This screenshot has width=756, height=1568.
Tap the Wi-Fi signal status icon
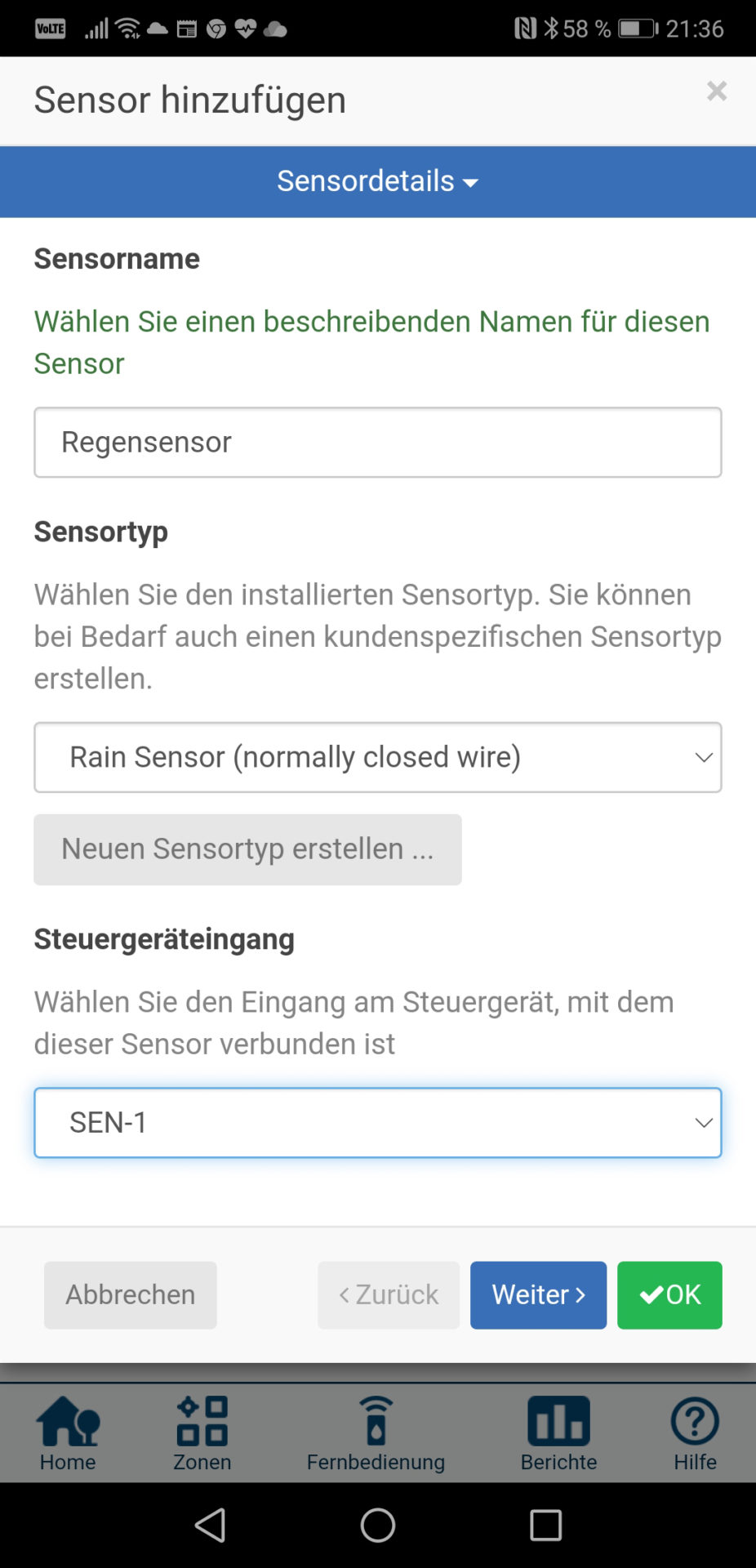pos(127,29)
